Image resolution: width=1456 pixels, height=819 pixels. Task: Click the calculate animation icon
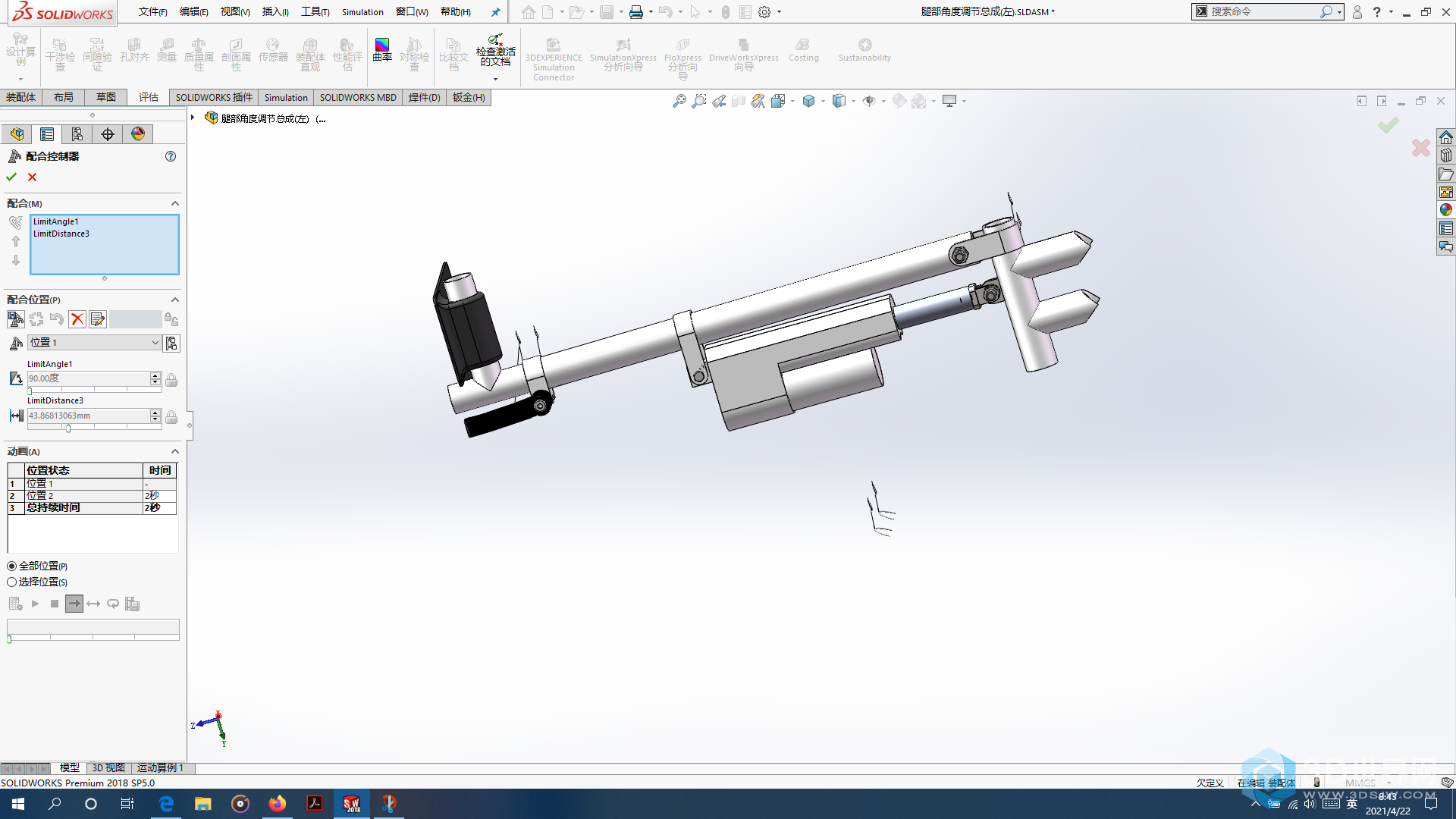[15, 604]
